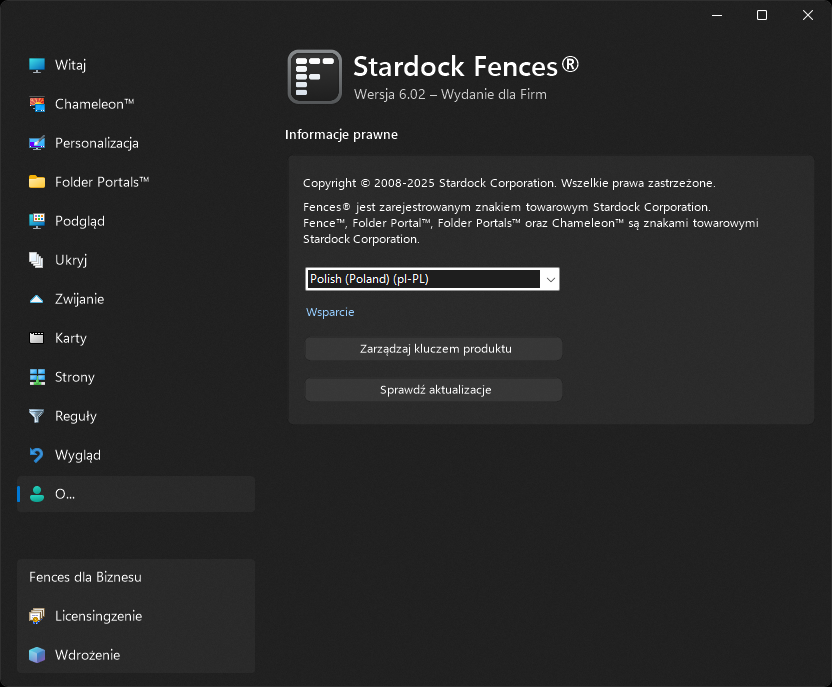
Task: Open Wygląd section
Action: pyautogui.click(x=136, y=455)
